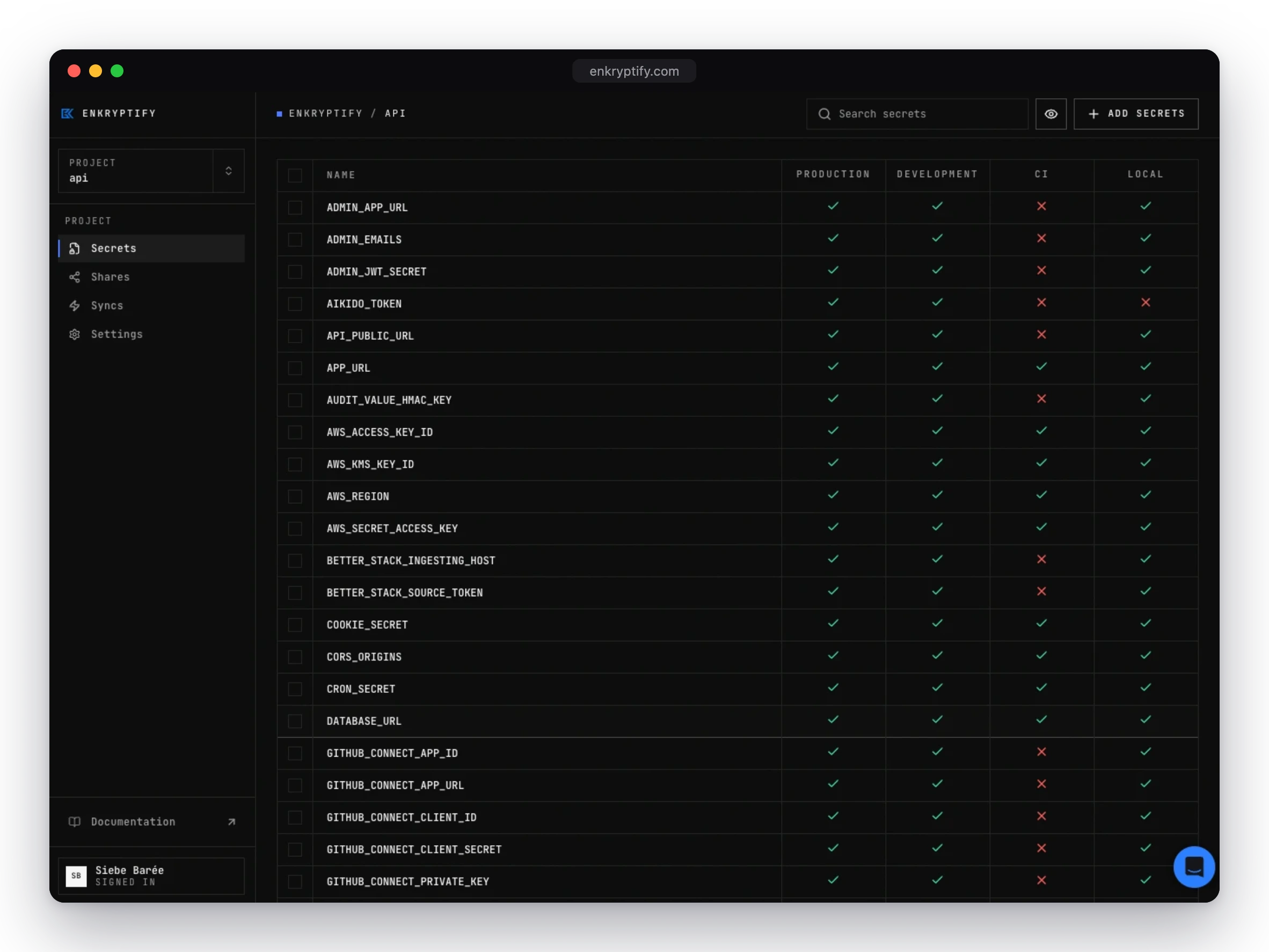Click the CORS_ORIGINS secret name
The image size is (1269, 952).
tap(364, 657)
